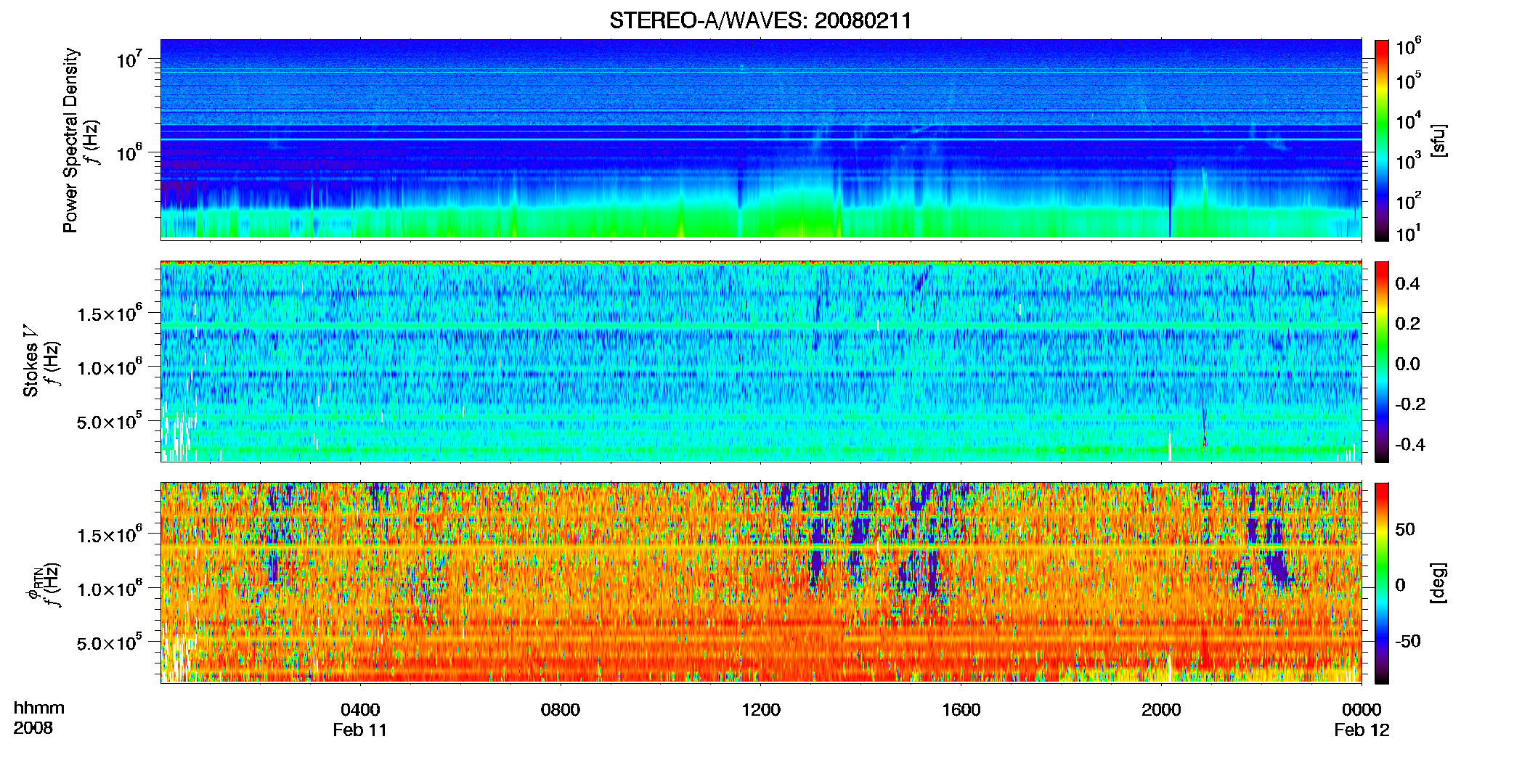Click inside the Power Spectral Density spectrogram

tap(761, 139)
